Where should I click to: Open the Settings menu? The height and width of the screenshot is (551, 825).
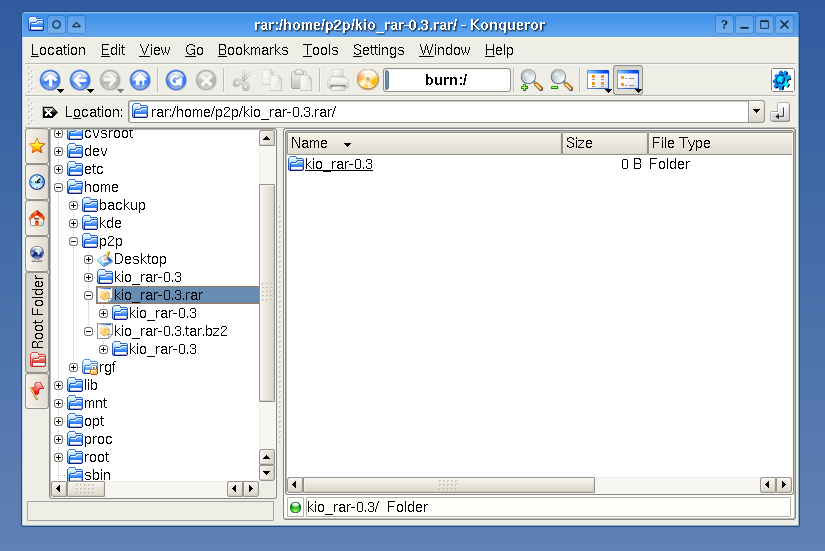coord(379,50)
